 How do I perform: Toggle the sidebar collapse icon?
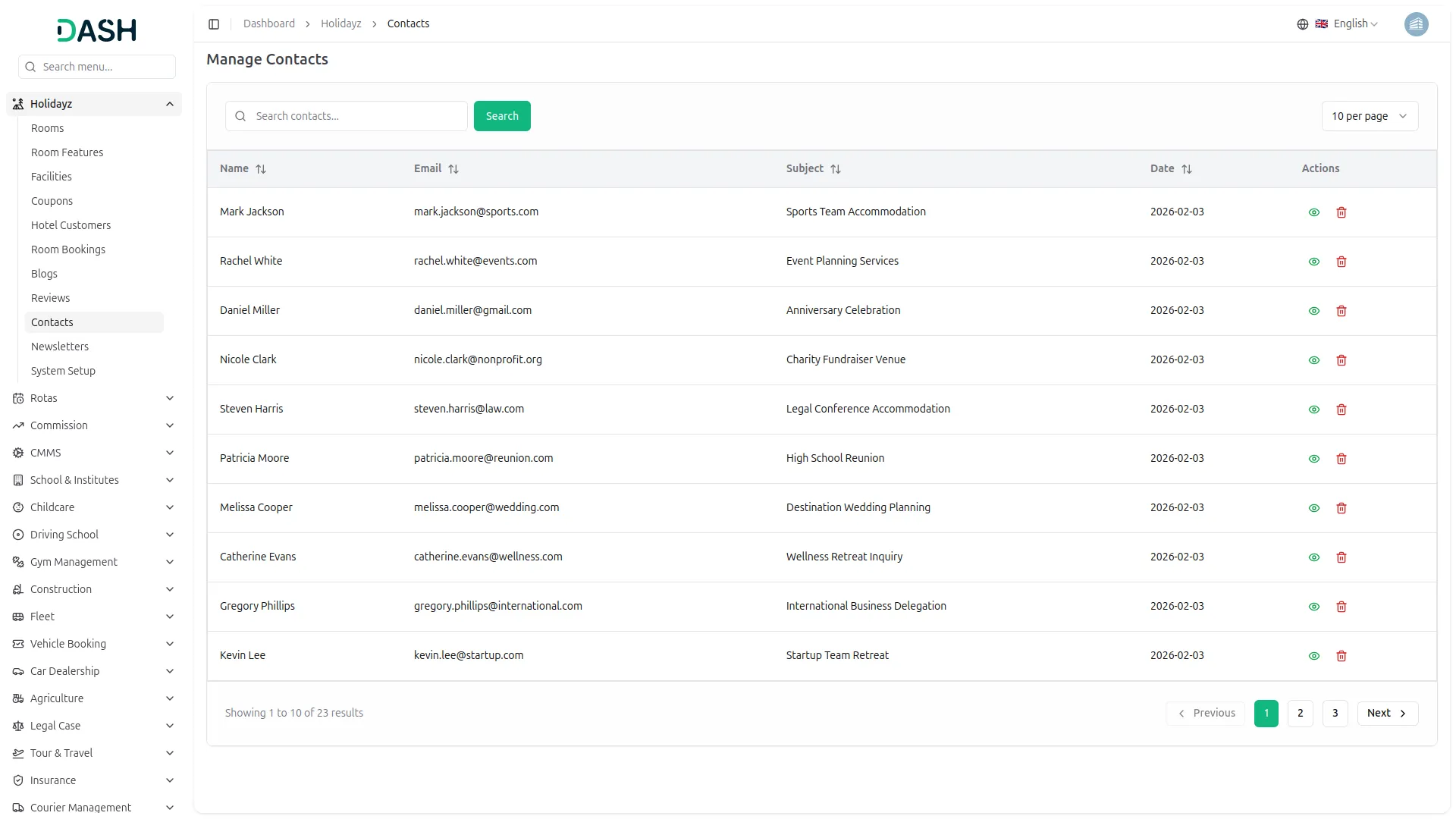[x=214, y=24]
